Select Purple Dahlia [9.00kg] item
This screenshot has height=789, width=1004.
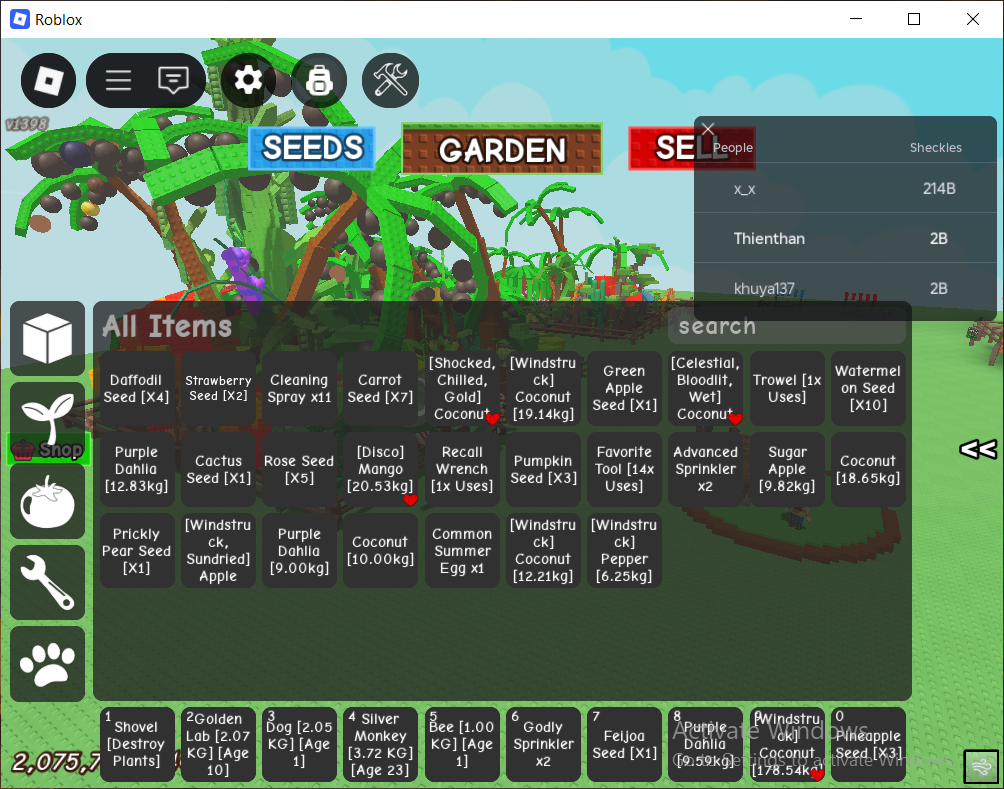[x=299, y=551]
